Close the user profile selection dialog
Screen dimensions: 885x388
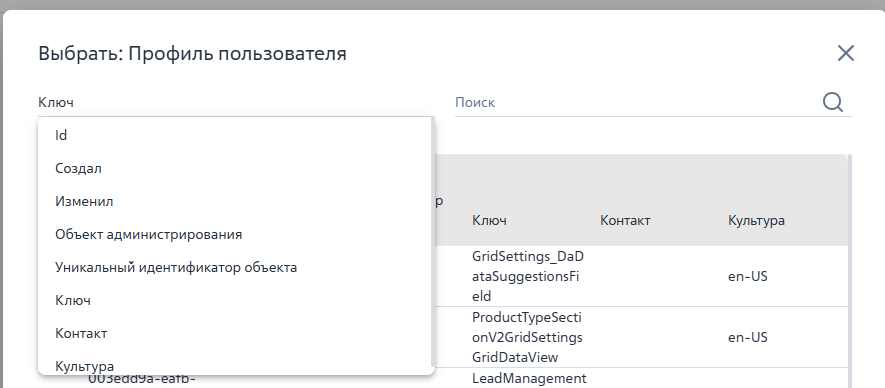(845, 53)
